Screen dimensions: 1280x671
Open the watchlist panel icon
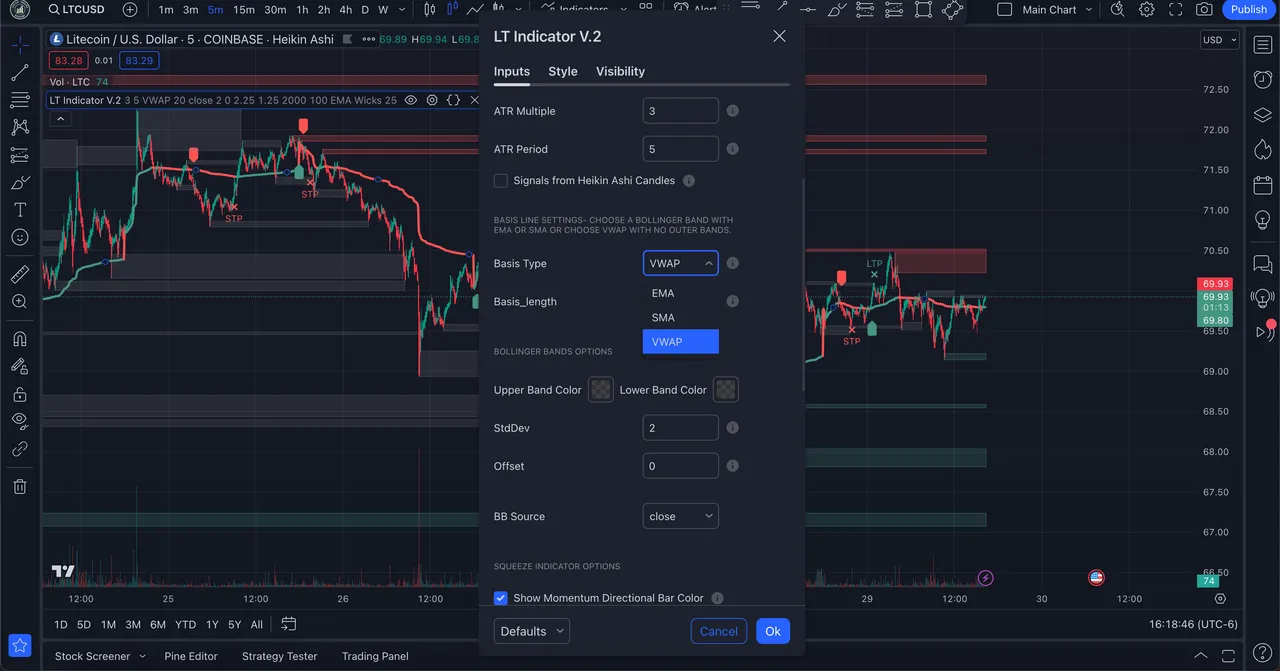click(1262, 46)
